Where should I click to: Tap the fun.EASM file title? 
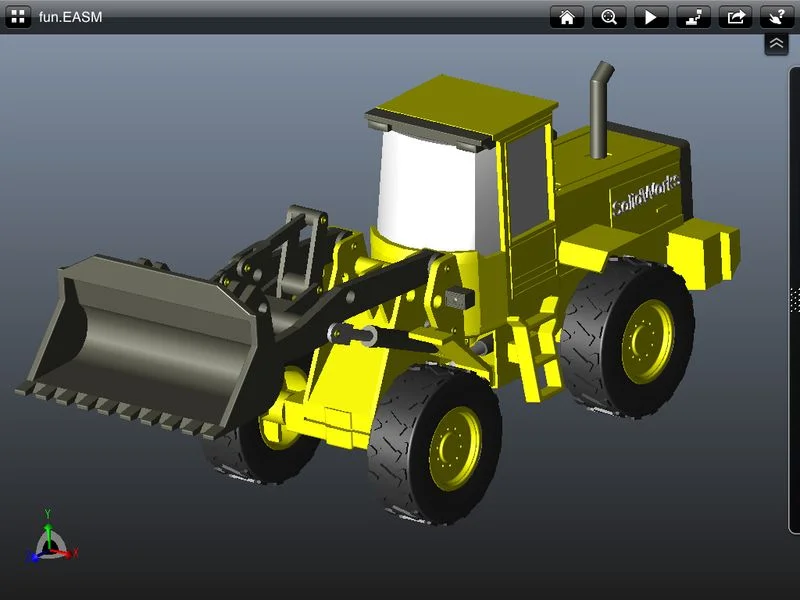click(70, 17)
